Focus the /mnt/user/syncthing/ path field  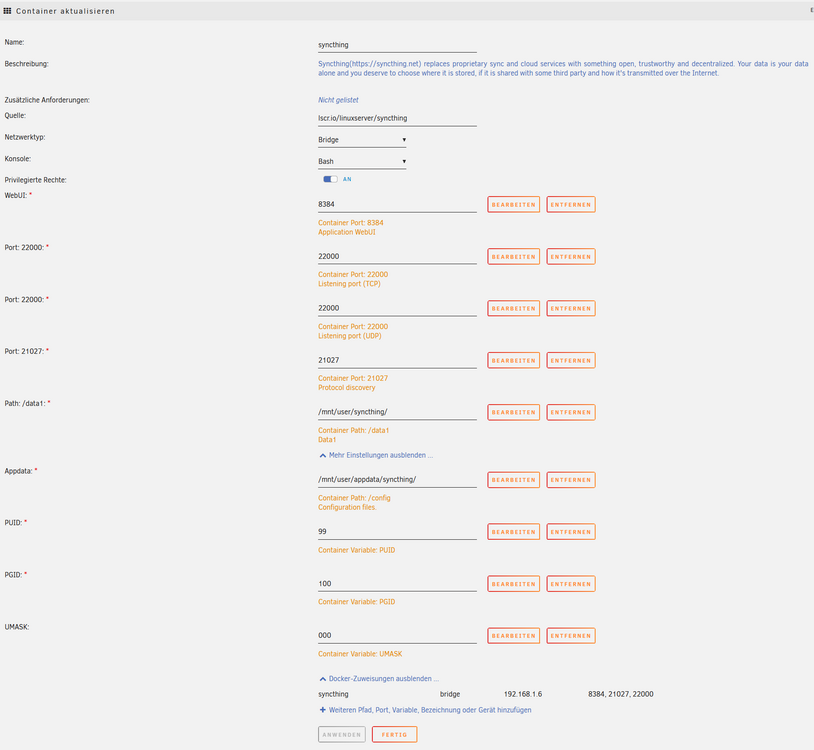tap(397, 412)
